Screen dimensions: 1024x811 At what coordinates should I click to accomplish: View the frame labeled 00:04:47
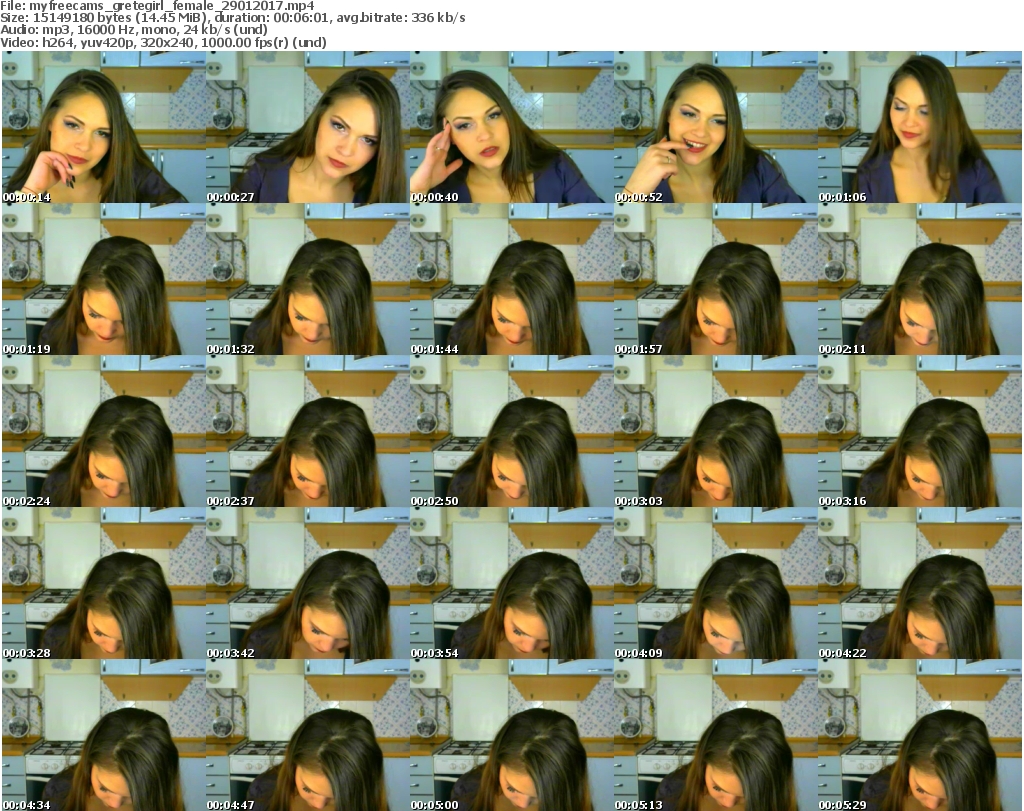[x=308, y=735]
